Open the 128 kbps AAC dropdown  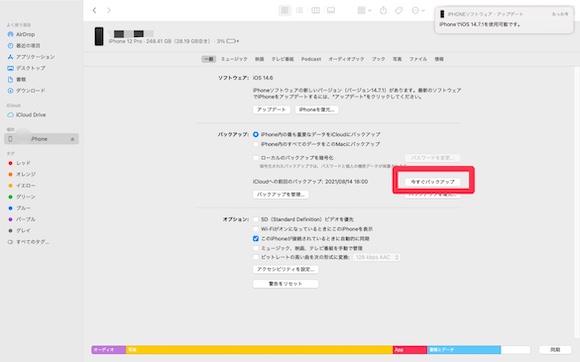click(x=377, y=257)
